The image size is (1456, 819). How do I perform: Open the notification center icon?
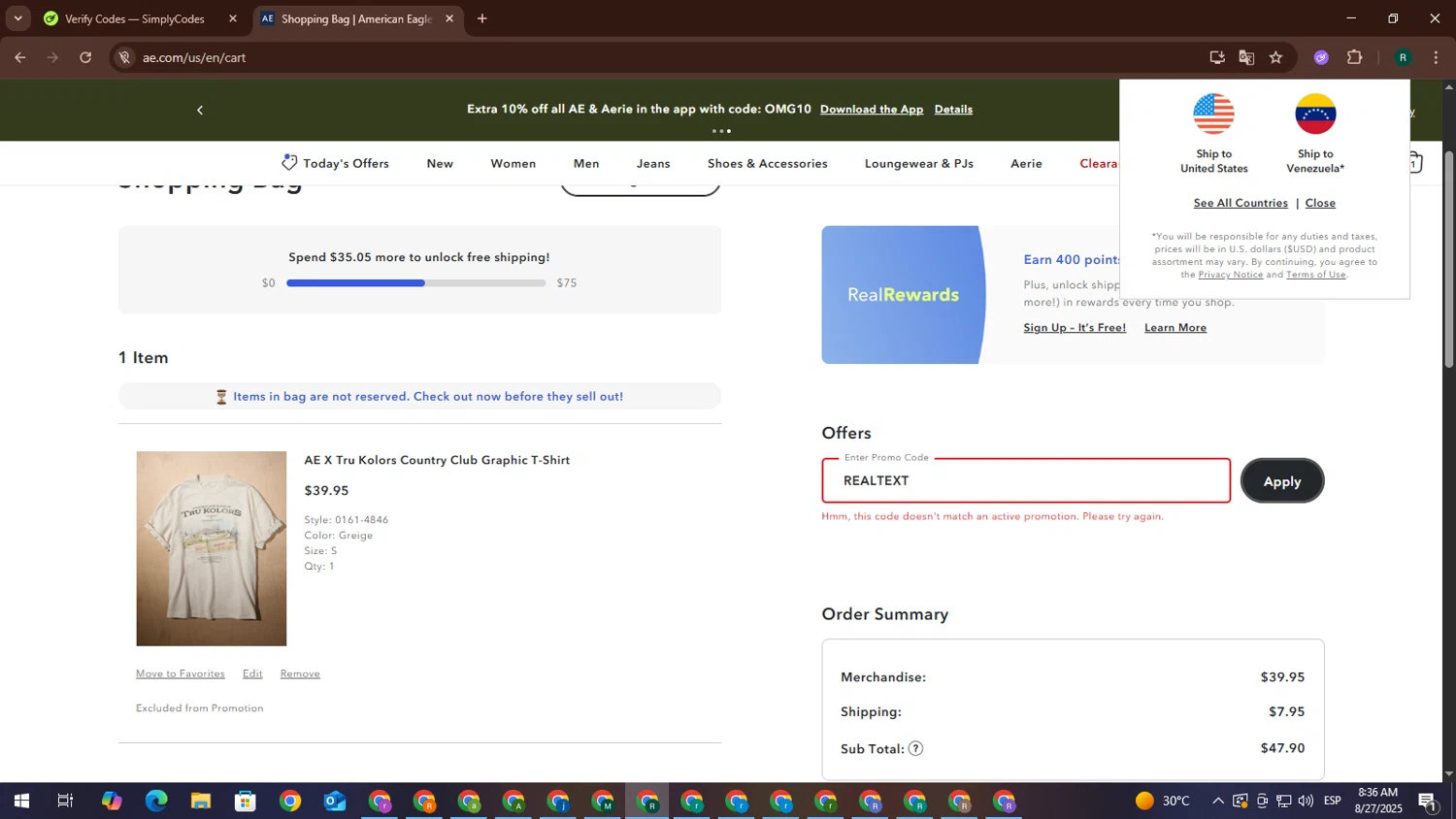tap(1428, 801)
